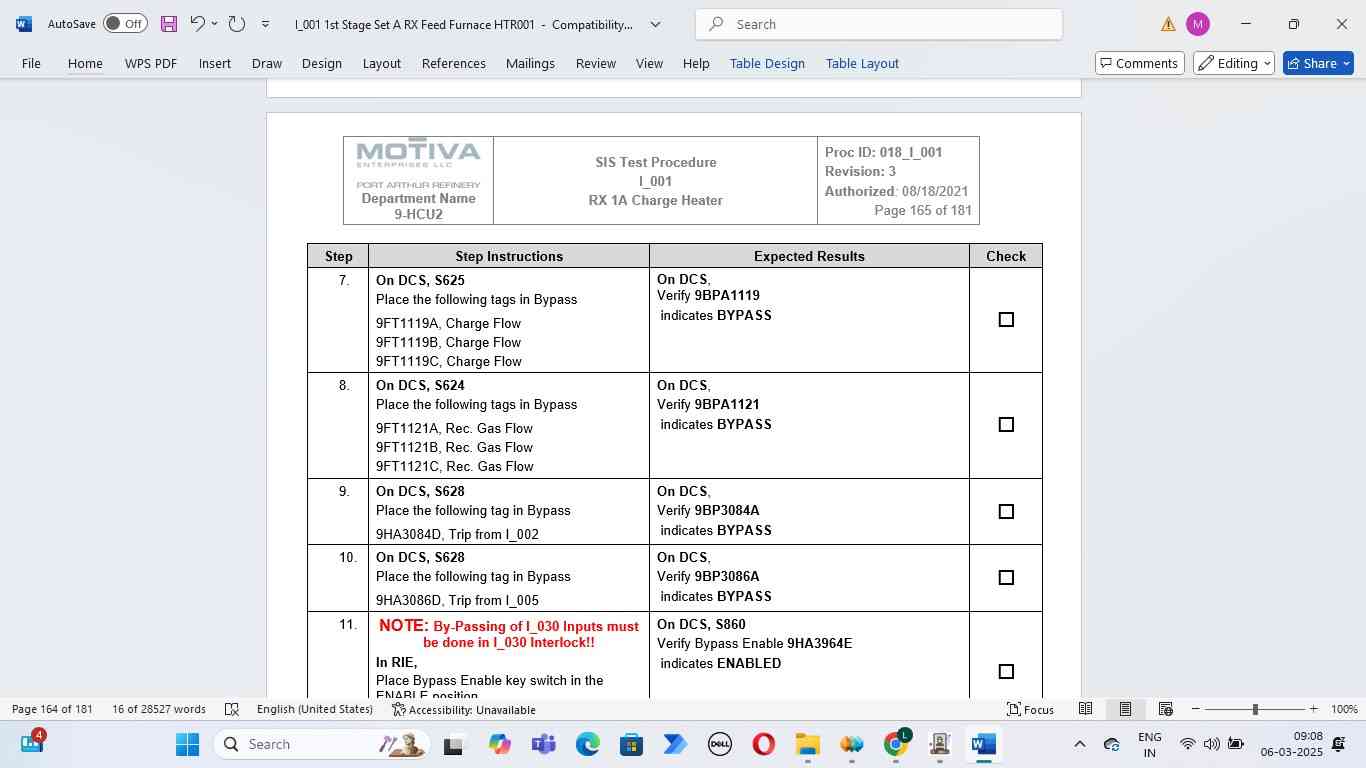Open the References tab
This screenshot has height=768, width=1366.
[x=454, y=63]
